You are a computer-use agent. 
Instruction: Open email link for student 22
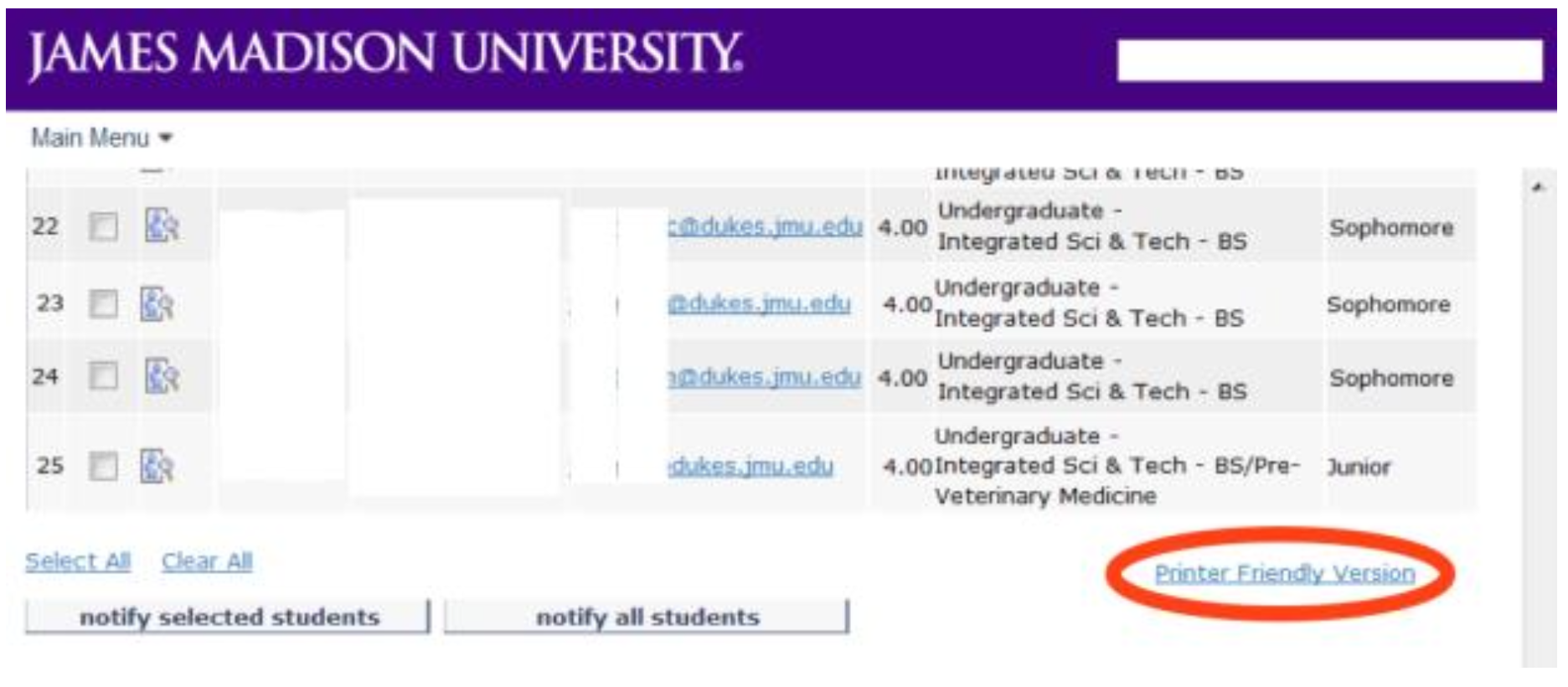765,226
